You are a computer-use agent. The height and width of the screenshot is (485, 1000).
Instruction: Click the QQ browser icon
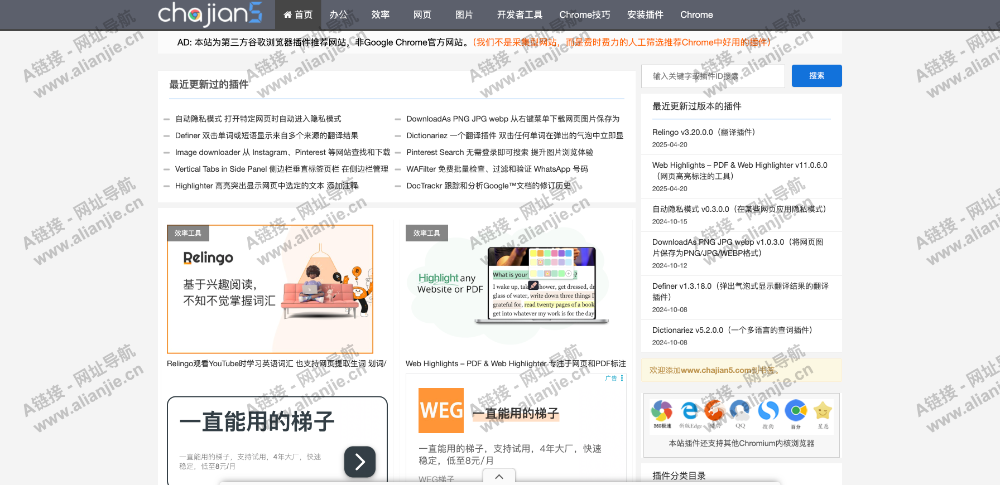tap(741, 410)
